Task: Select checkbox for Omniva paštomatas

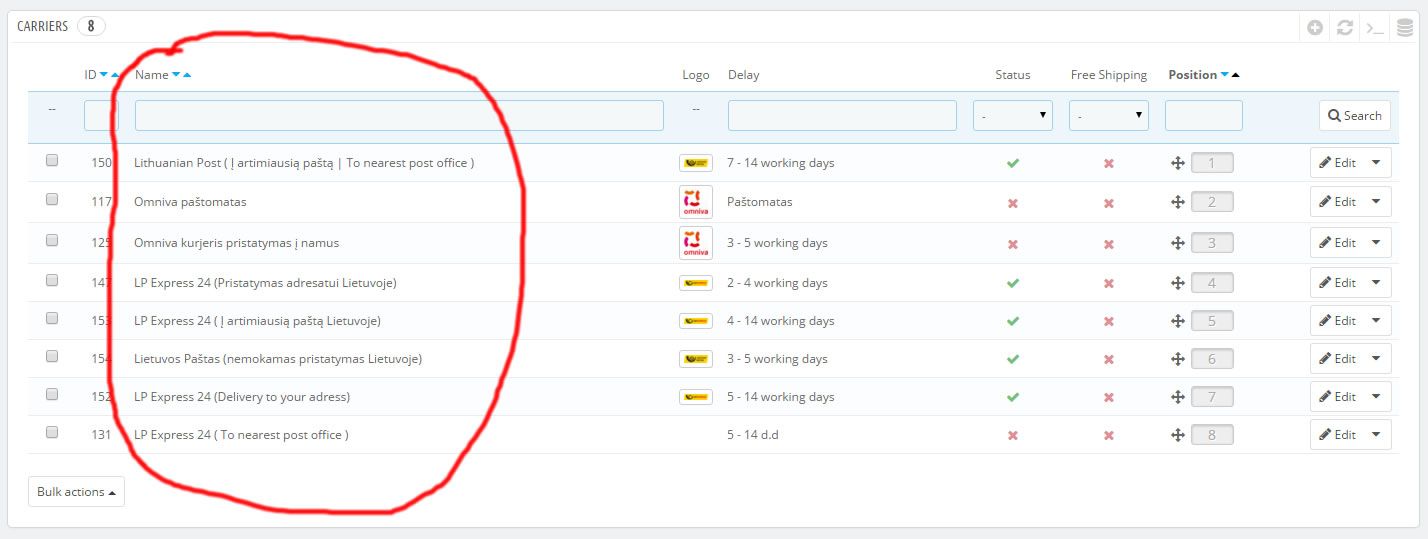Action: point(52,199)
